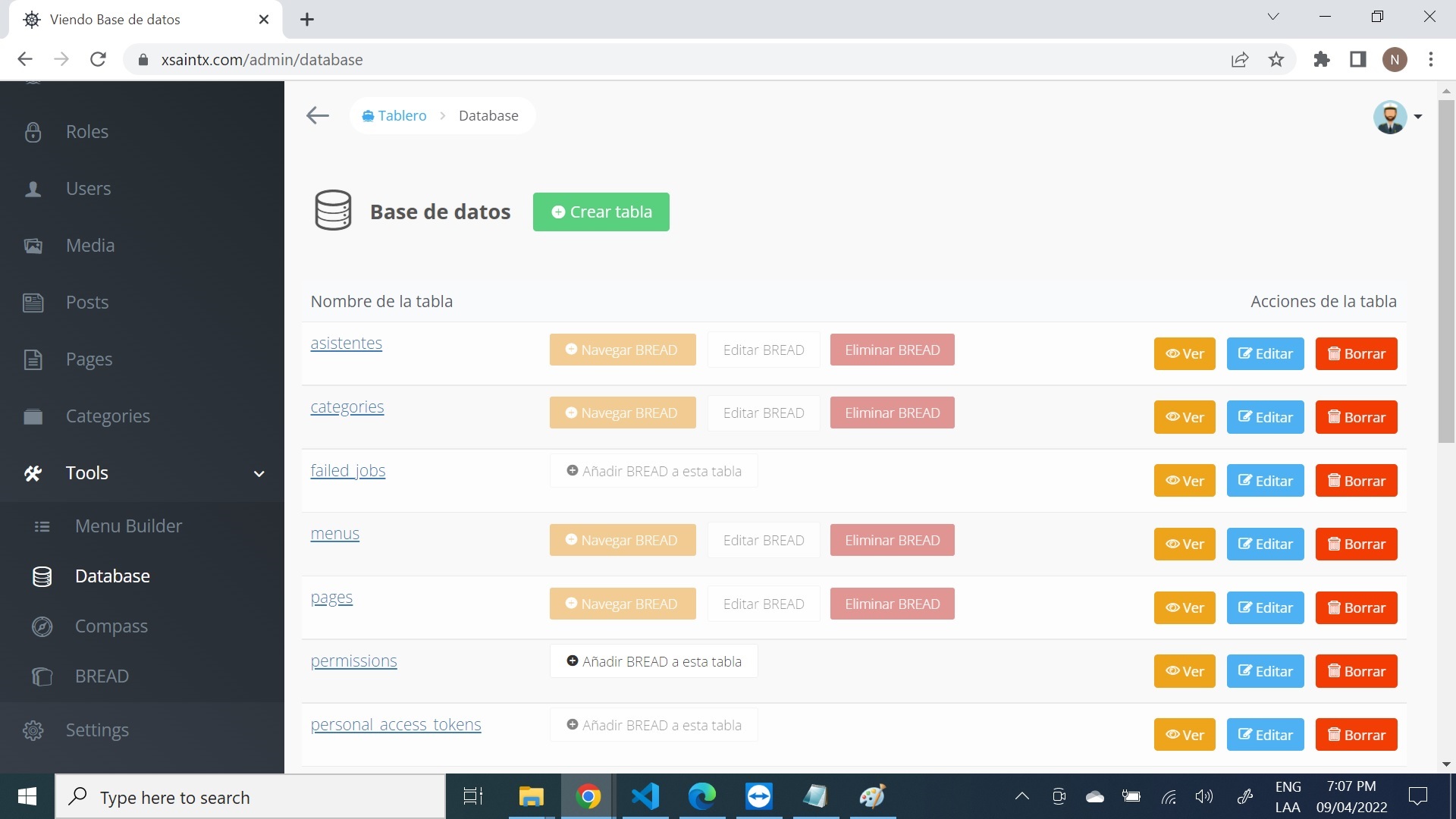
Task: Click the green Crear tabla button
Action: pyautogui.click(x=601, y=212)
